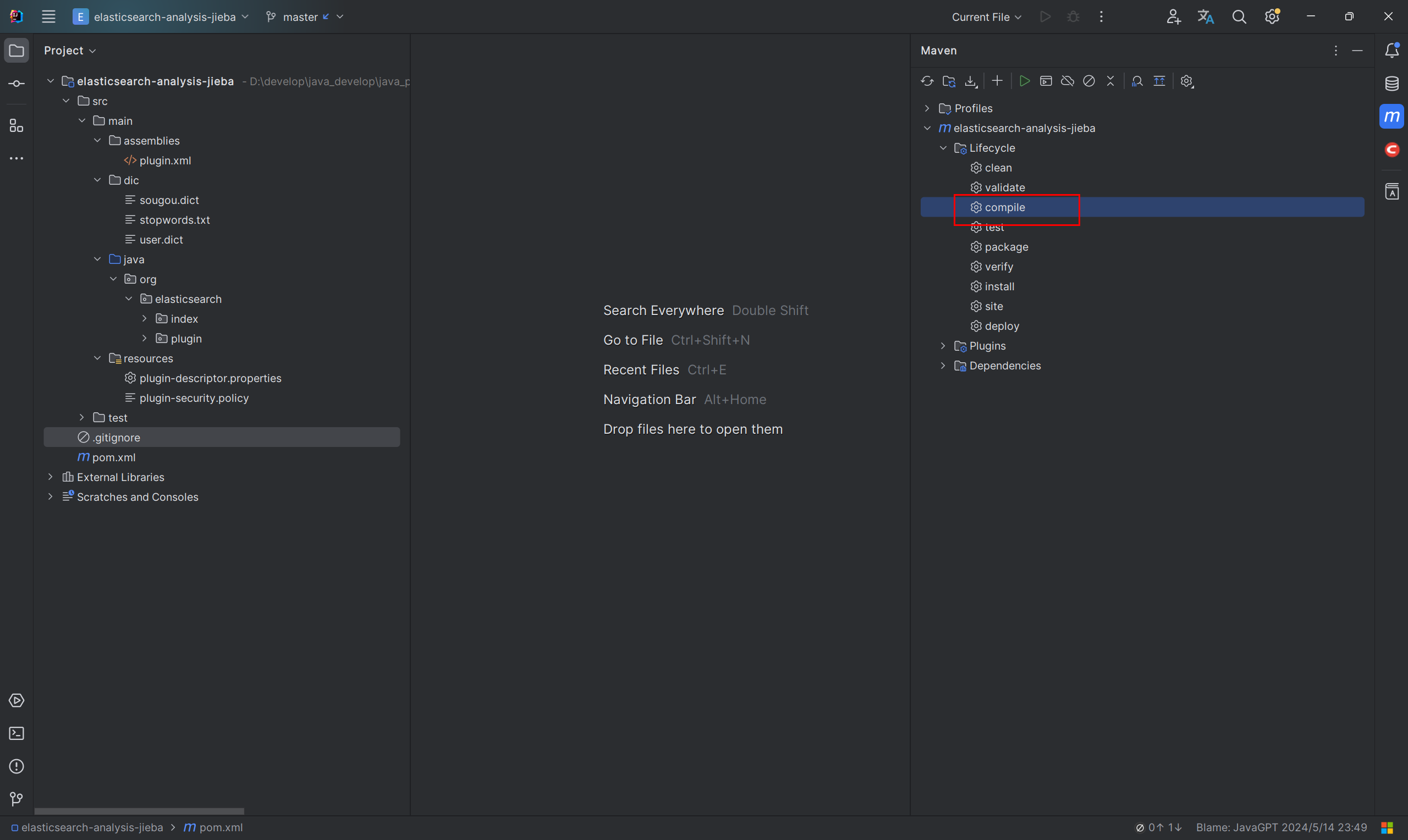Show more tool windows ellipsis
This screenshot has height=840, width=1408.
pos(16,158)
